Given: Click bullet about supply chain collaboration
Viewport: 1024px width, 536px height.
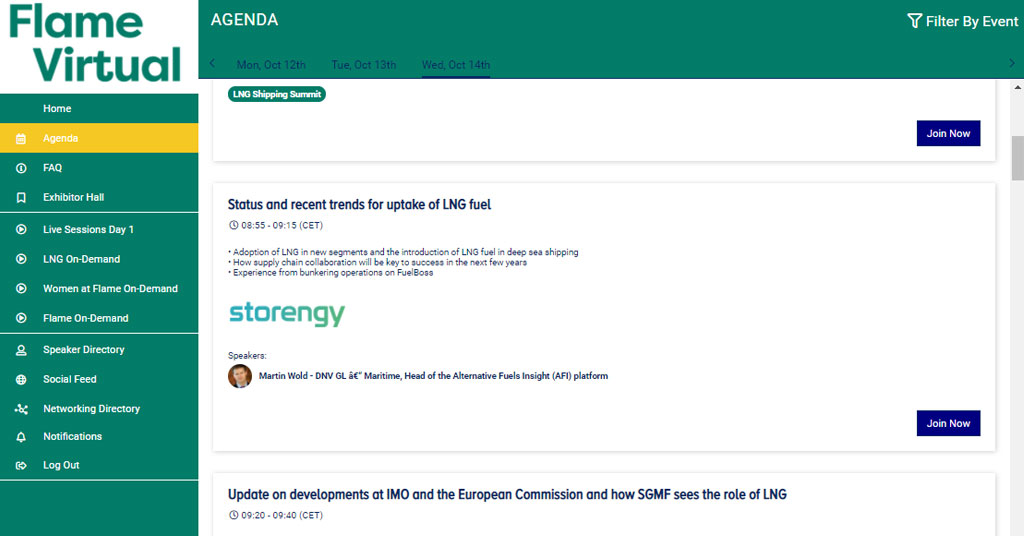Looking at the screenshot, I should (x=377, y=262).
